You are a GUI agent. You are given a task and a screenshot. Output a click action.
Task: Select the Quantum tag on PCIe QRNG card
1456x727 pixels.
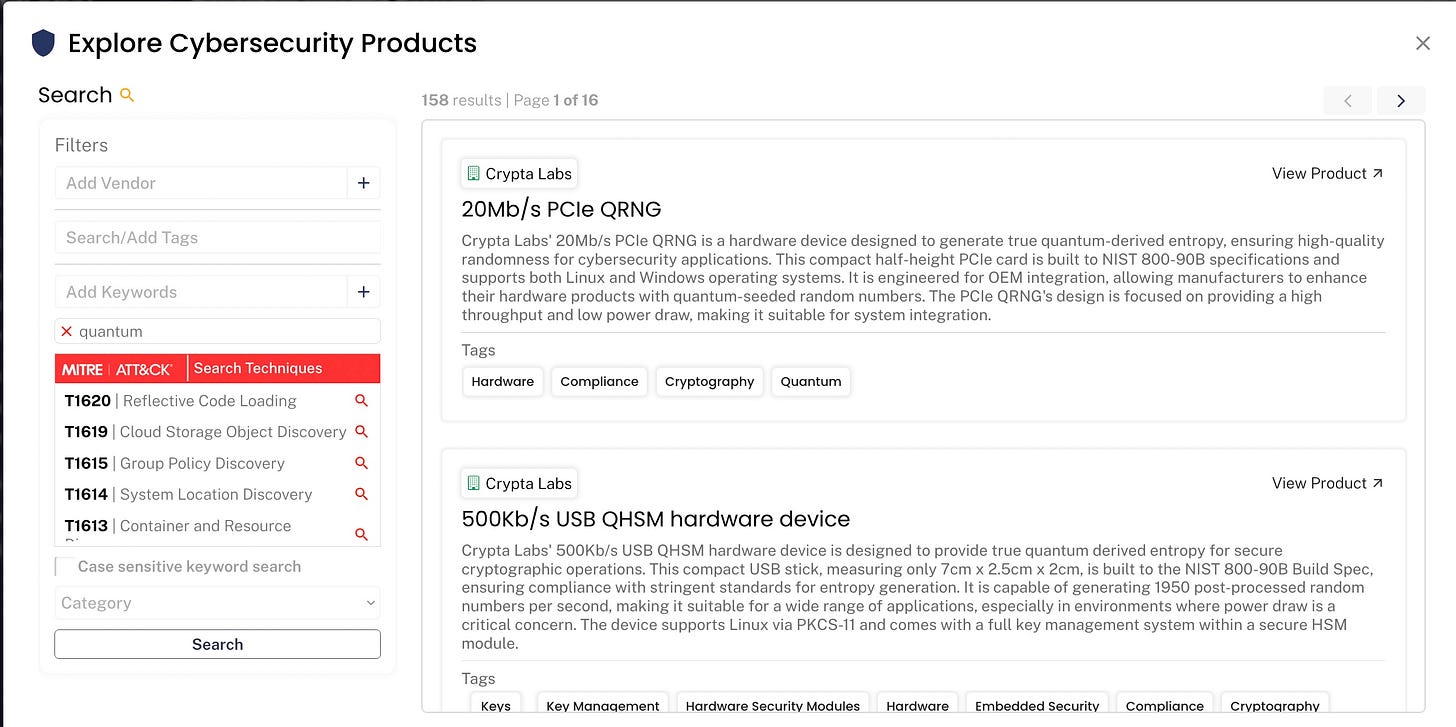[811, 381]
